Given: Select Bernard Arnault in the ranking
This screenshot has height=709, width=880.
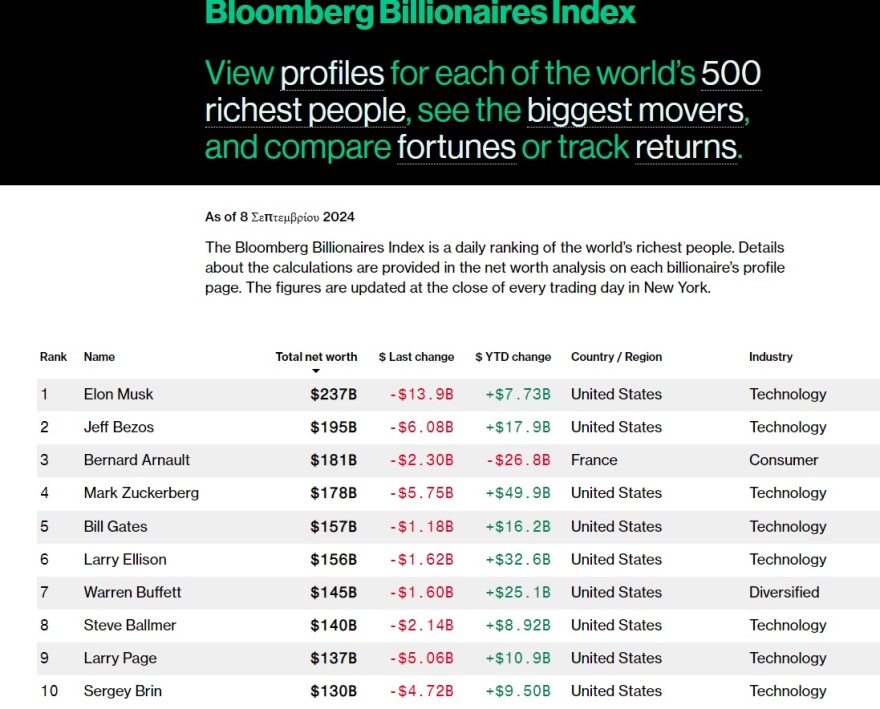Looking at the screenshot, I should [x=136, y=460].
